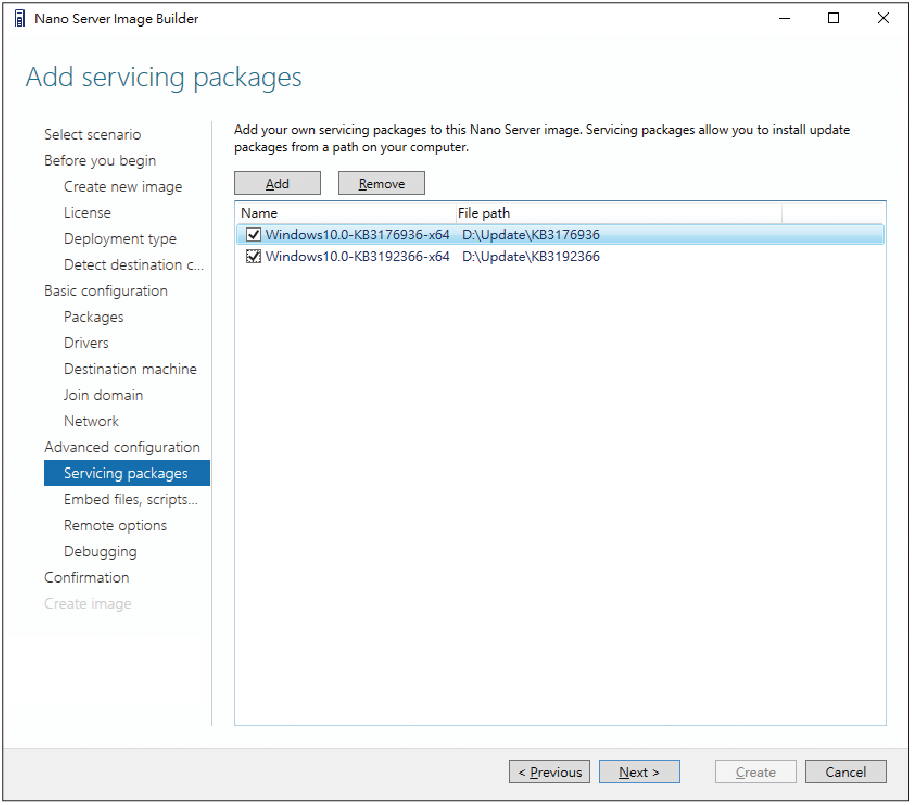
Task: Return to the Previous wizard step
Action: coord(550,772)
